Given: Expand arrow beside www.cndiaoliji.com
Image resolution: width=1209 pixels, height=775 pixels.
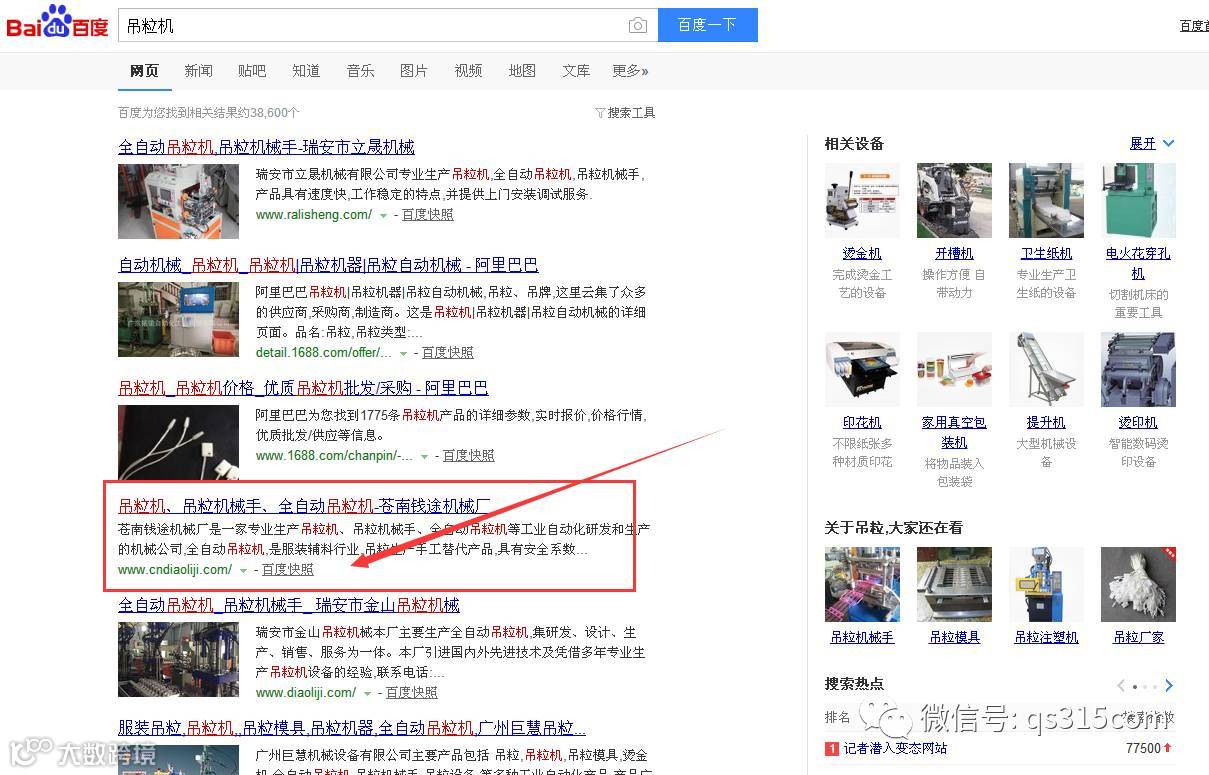Looking at the screenshot, I should [243, 570].
